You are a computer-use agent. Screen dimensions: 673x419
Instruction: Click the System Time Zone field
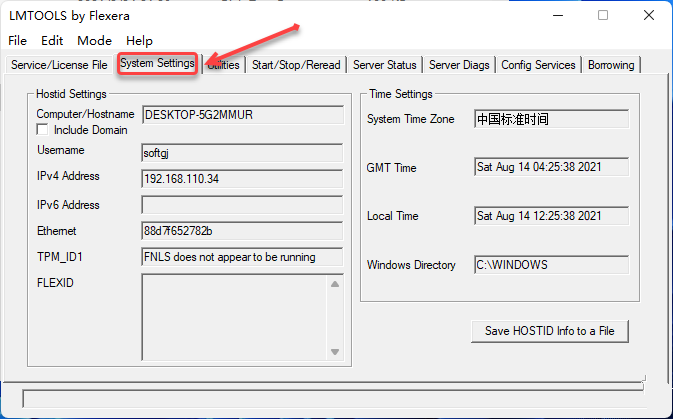[552, 119]
